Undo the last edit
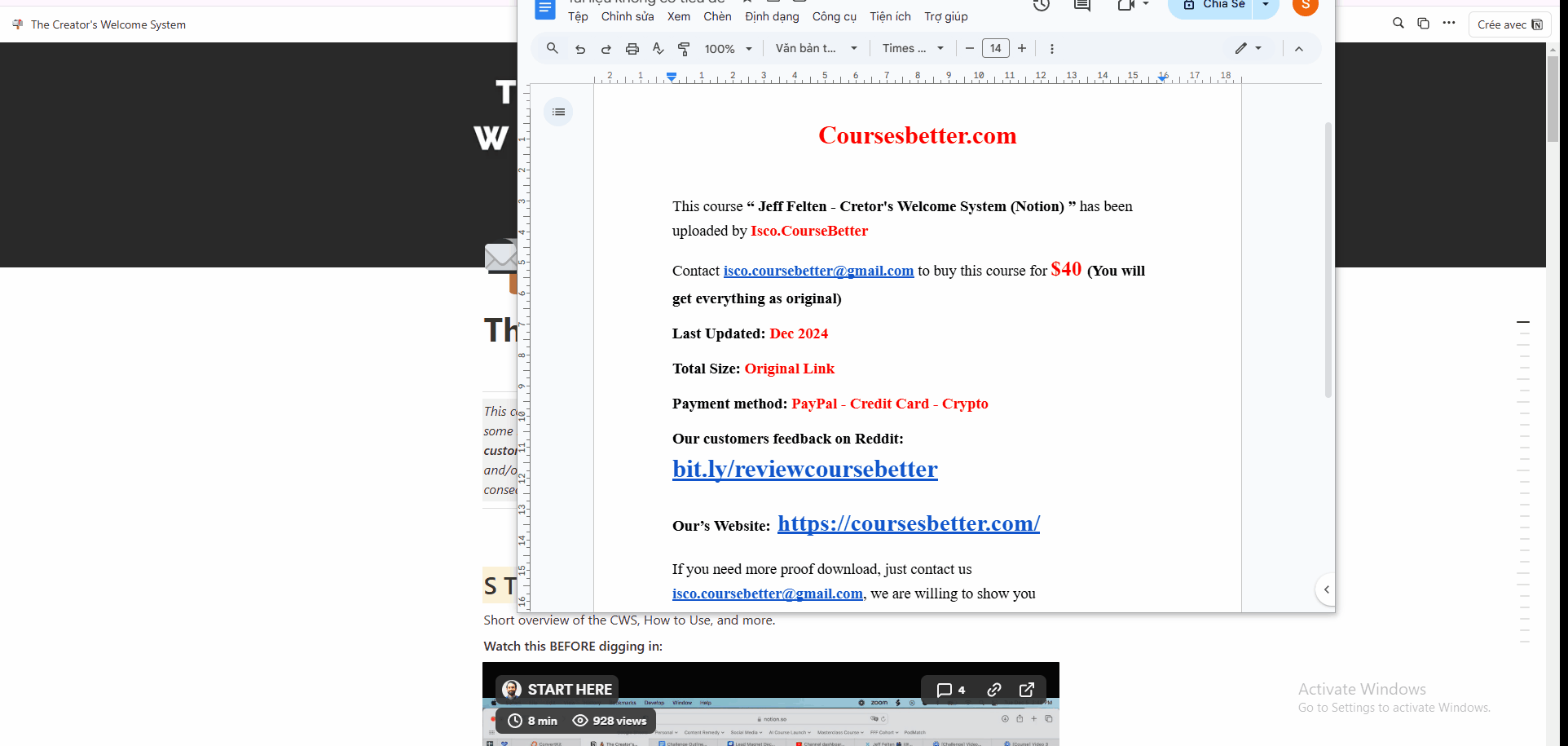The width and height of the screenshot is (1568, 746). tap(580, 49)
